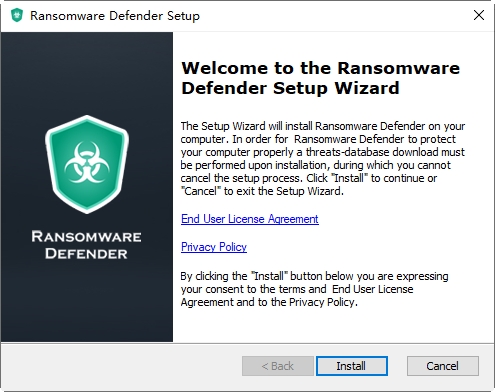Click the Welcome to the Ransomware Defender heading
Screen dimensions: 495x392
(x=320, y=78)
